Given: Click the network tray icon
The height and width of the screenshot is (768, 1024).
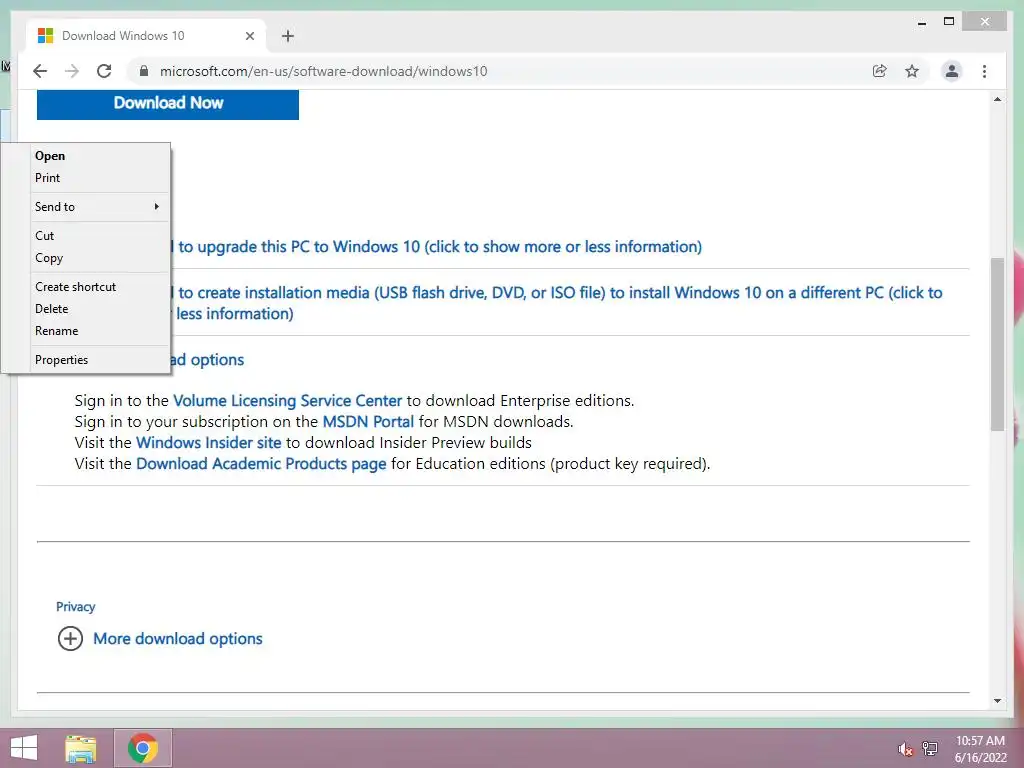Looking at the screenshot, I should coord(930,748).
